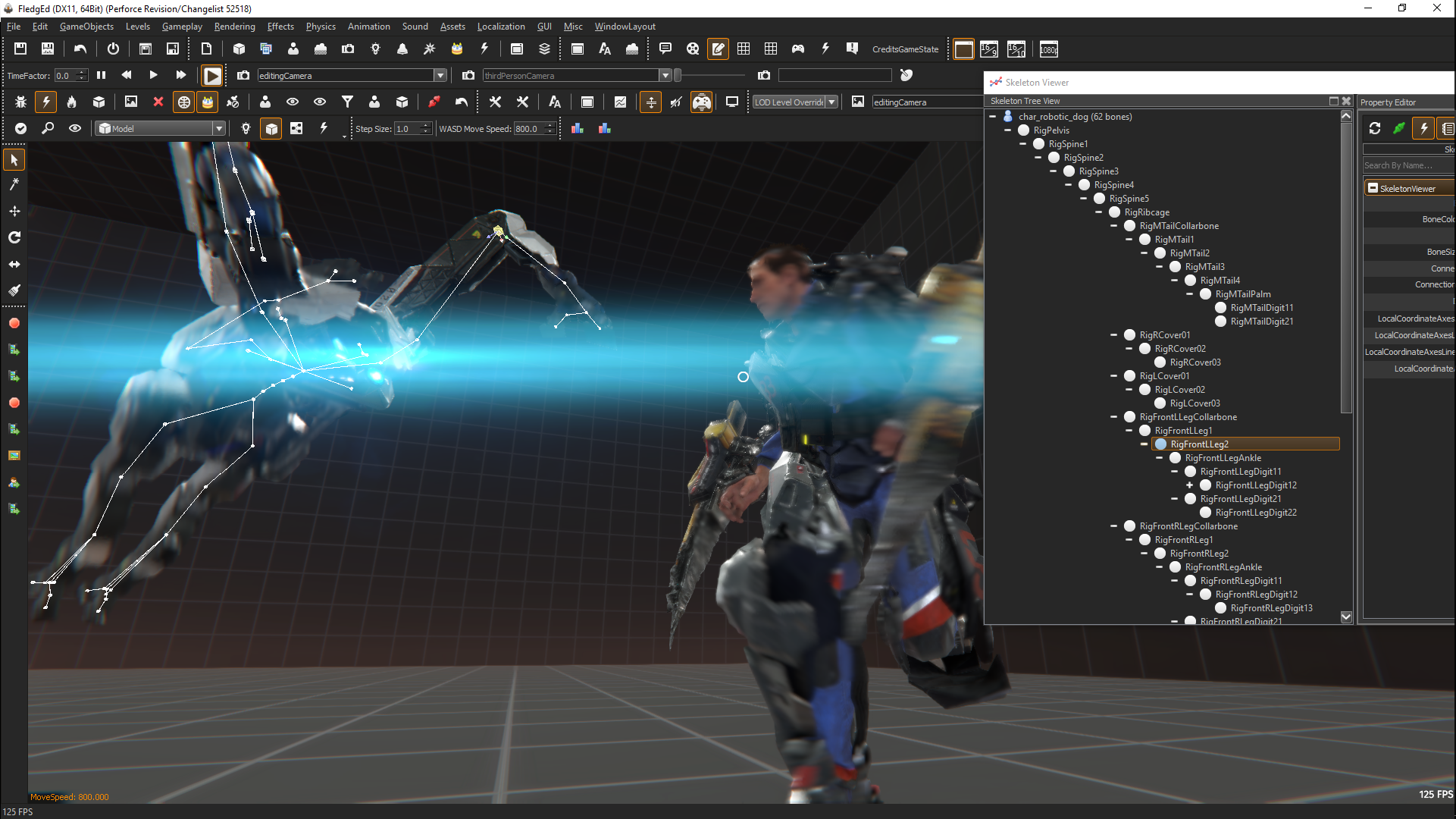Open the screenshot camera icon beside editingCamera

(243, 75)
